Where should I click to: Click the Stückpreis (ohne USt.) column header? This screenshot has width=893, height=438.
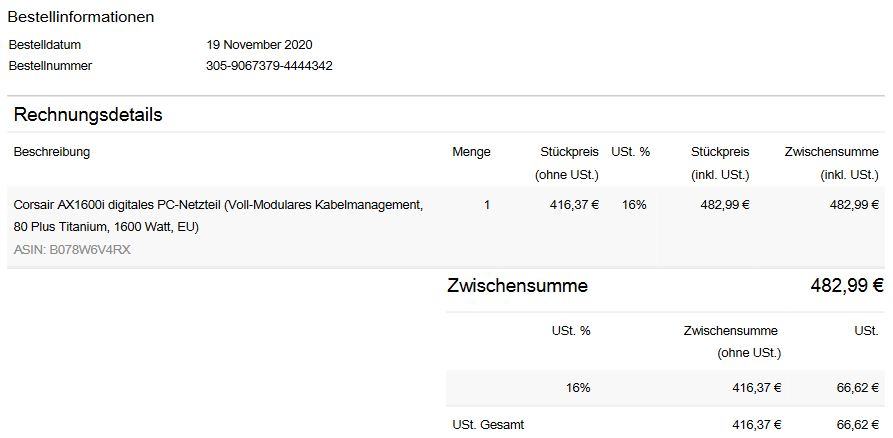tap(567, 163)
